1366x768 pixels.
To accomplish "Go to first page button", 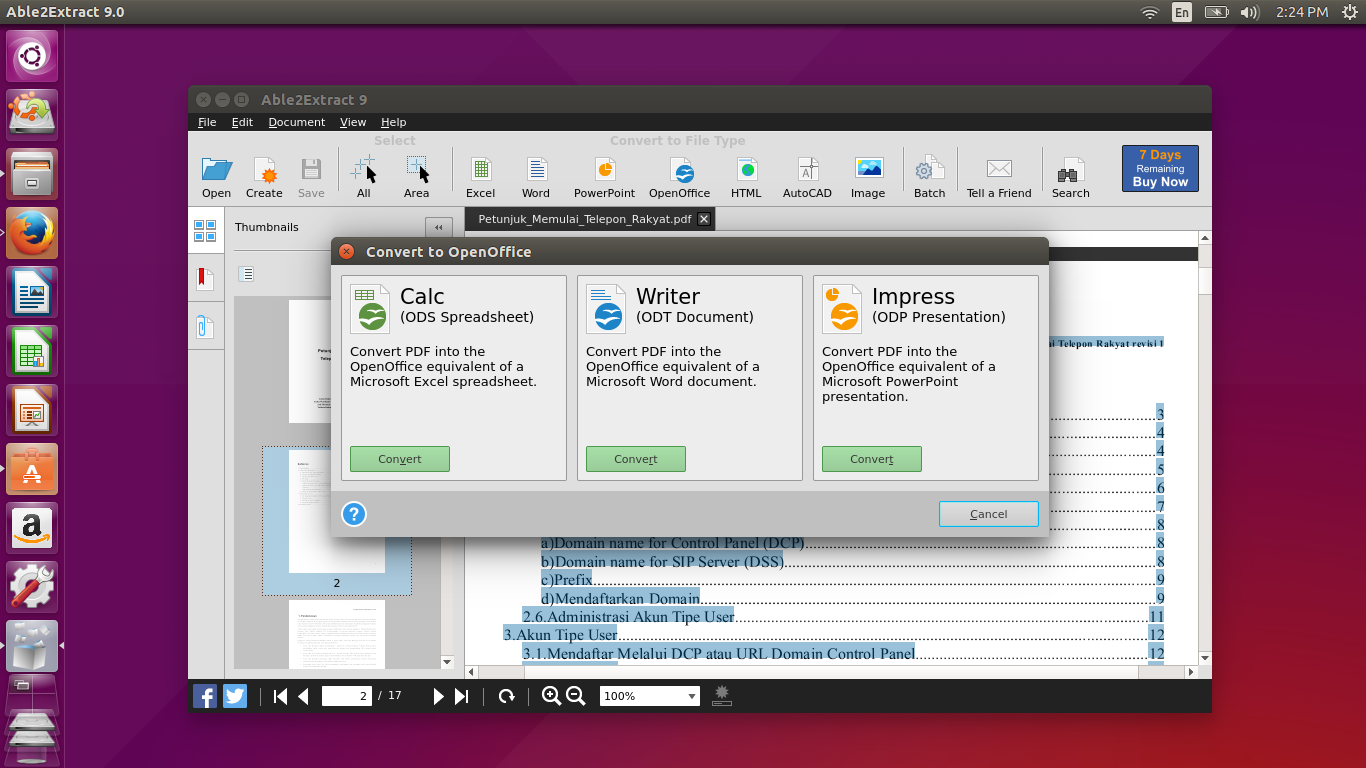I will [x=280, y=696].
